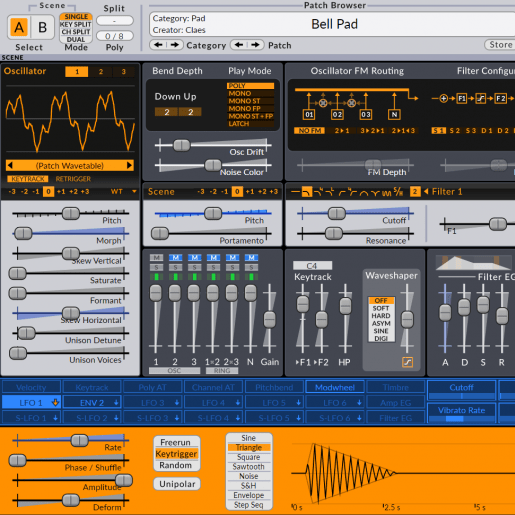
Task: Unmute the noise N mixer channel
Action: pyautogui.click(x=251, y=257)
